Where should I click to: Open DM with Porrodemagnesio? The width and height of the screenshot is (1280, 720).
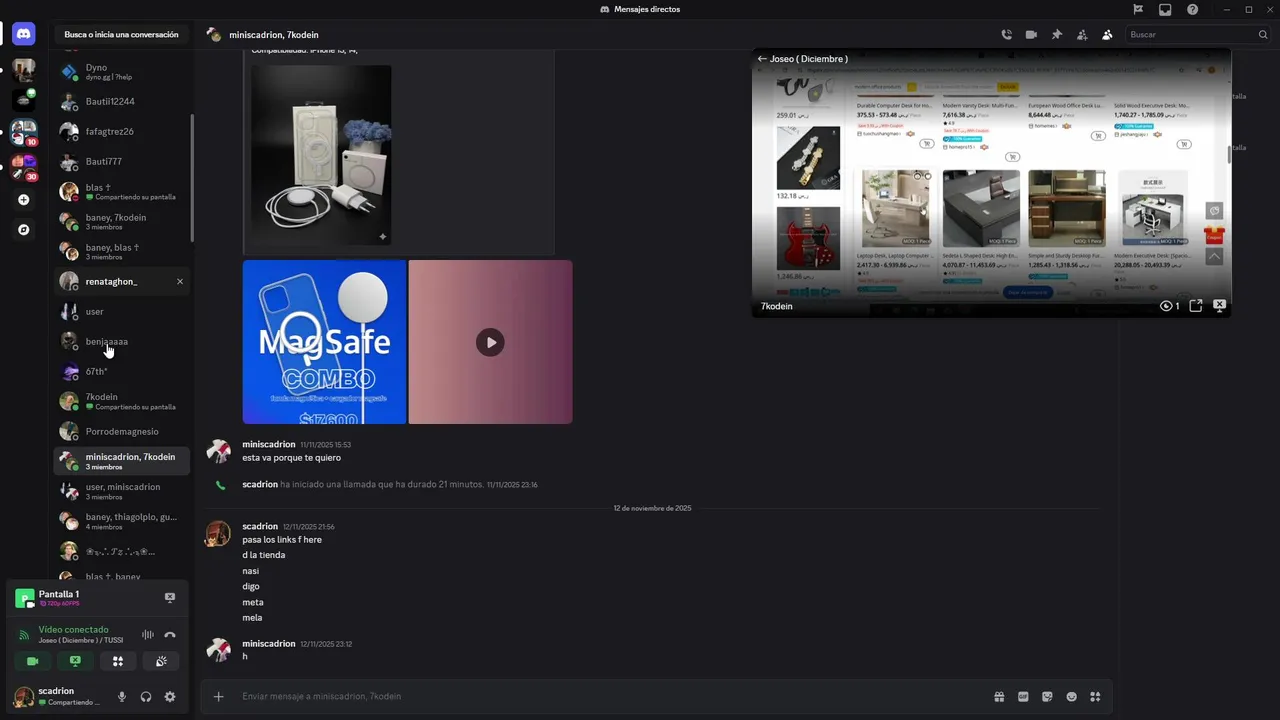pyautogui.click(x=121, y=431)
